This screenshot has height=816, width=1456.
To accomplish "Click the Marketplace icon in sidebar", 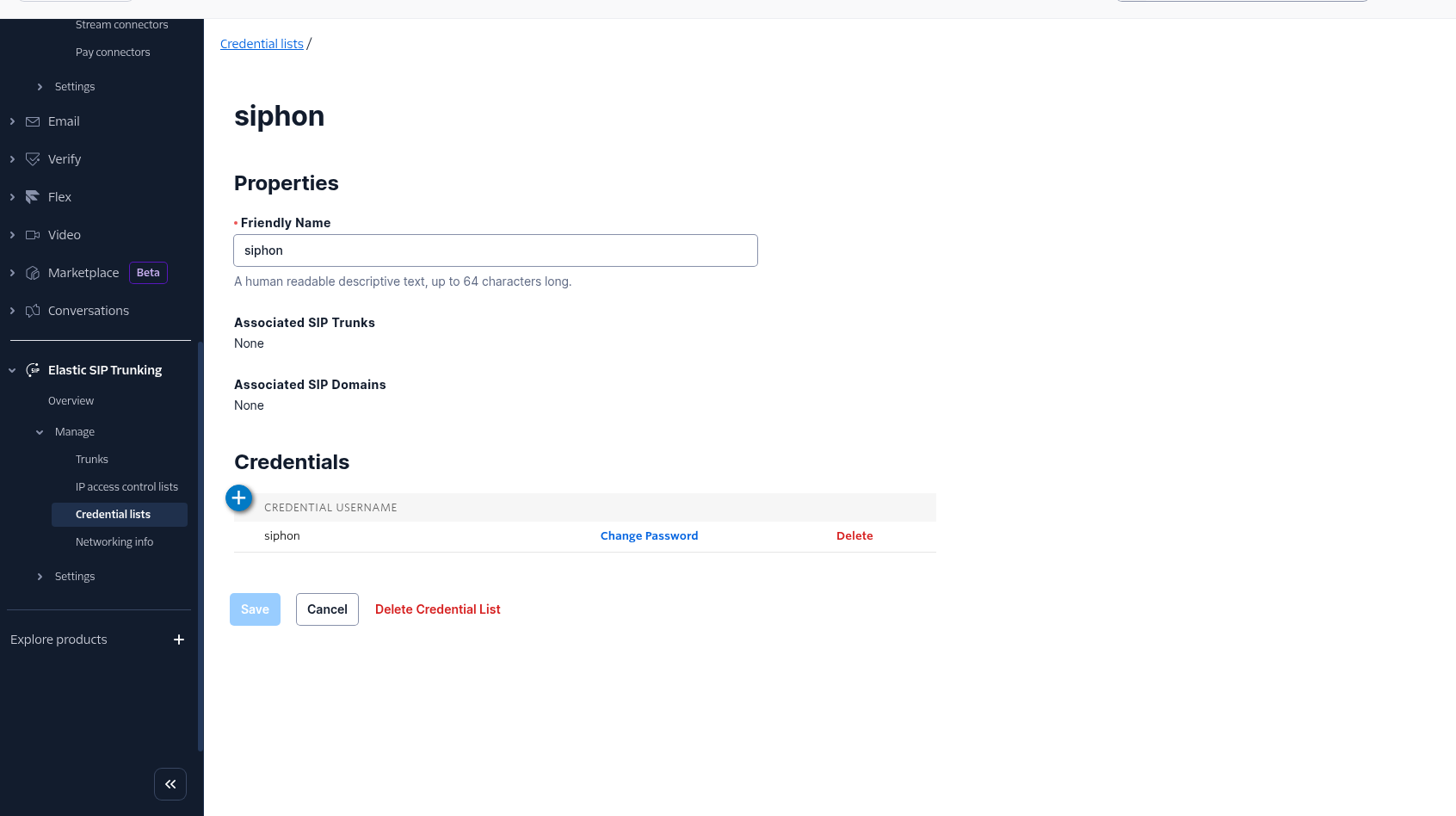I will click(x=33, y=273).
